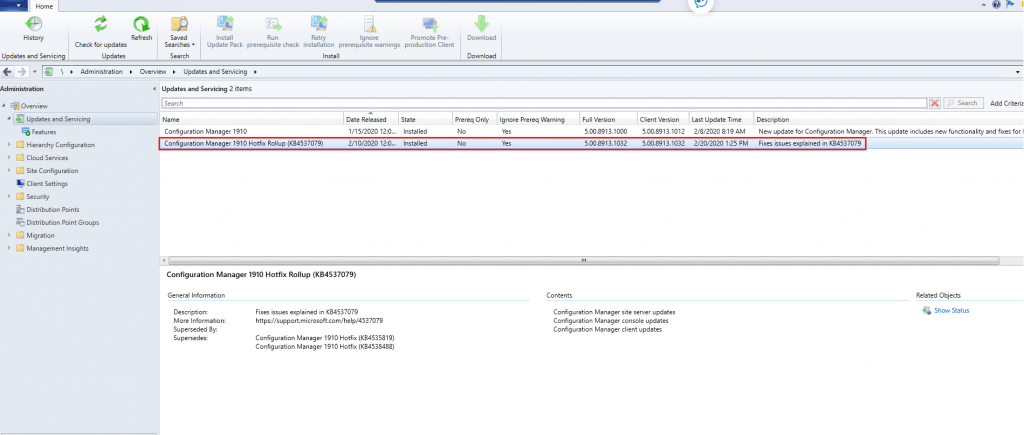Run prerequisite check

(x=273, y=32)
